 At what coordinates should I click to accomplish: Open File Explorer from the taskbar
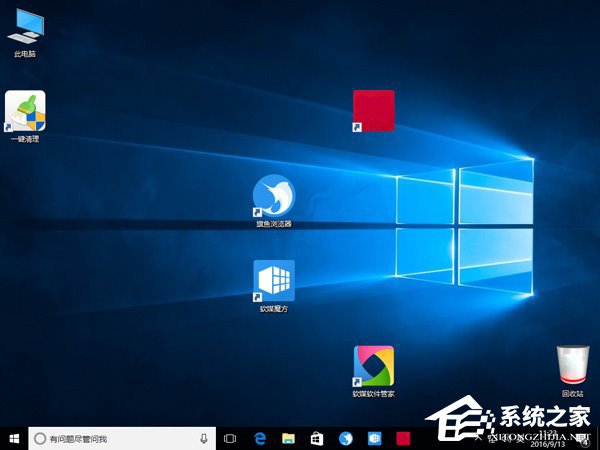coord(289,439)
